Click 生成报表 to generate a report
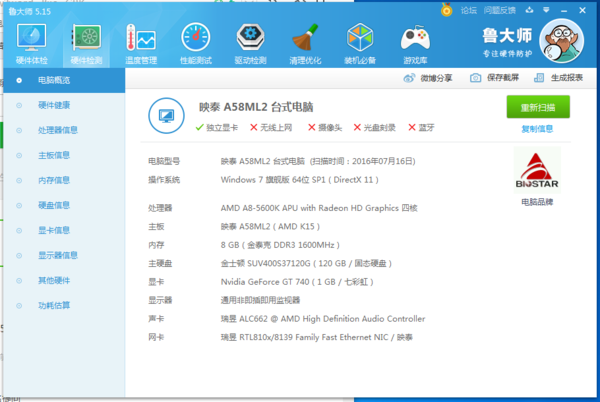Image resolution: width=600 pixels, height=402 pixels. point(560,78)
